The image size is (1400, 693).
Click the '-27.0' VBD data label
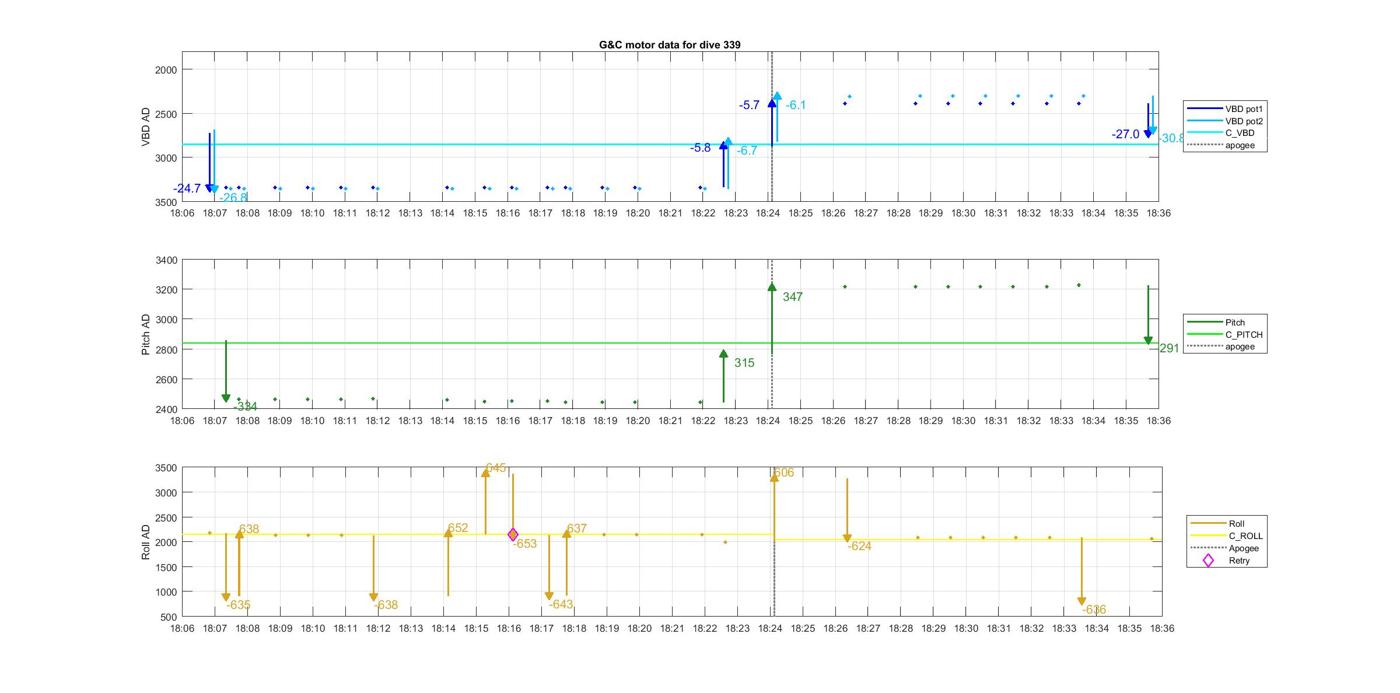(x=1125, y=134)
